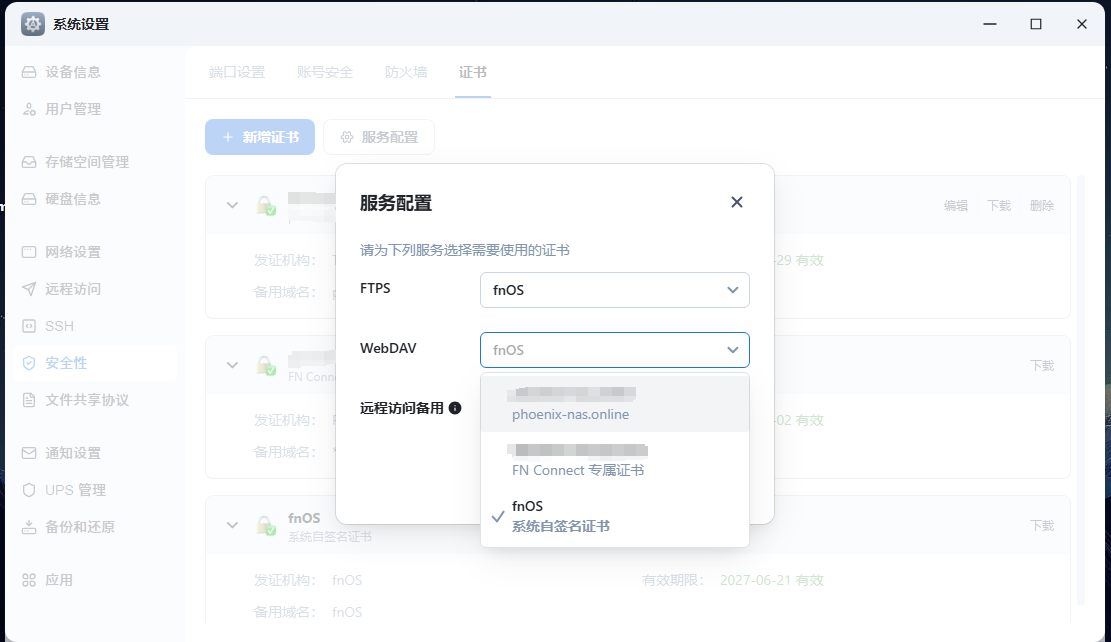Close the 服务配置 dialog
Screen dimensions: 1111x642
[737, 202]
